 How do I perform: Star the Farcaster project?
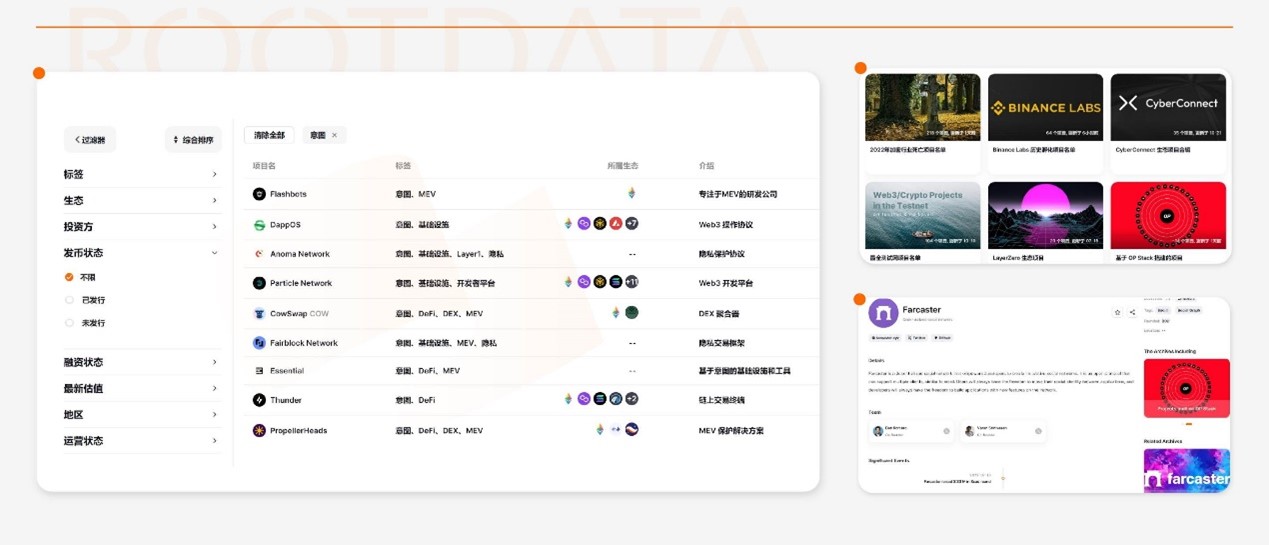1117,312
